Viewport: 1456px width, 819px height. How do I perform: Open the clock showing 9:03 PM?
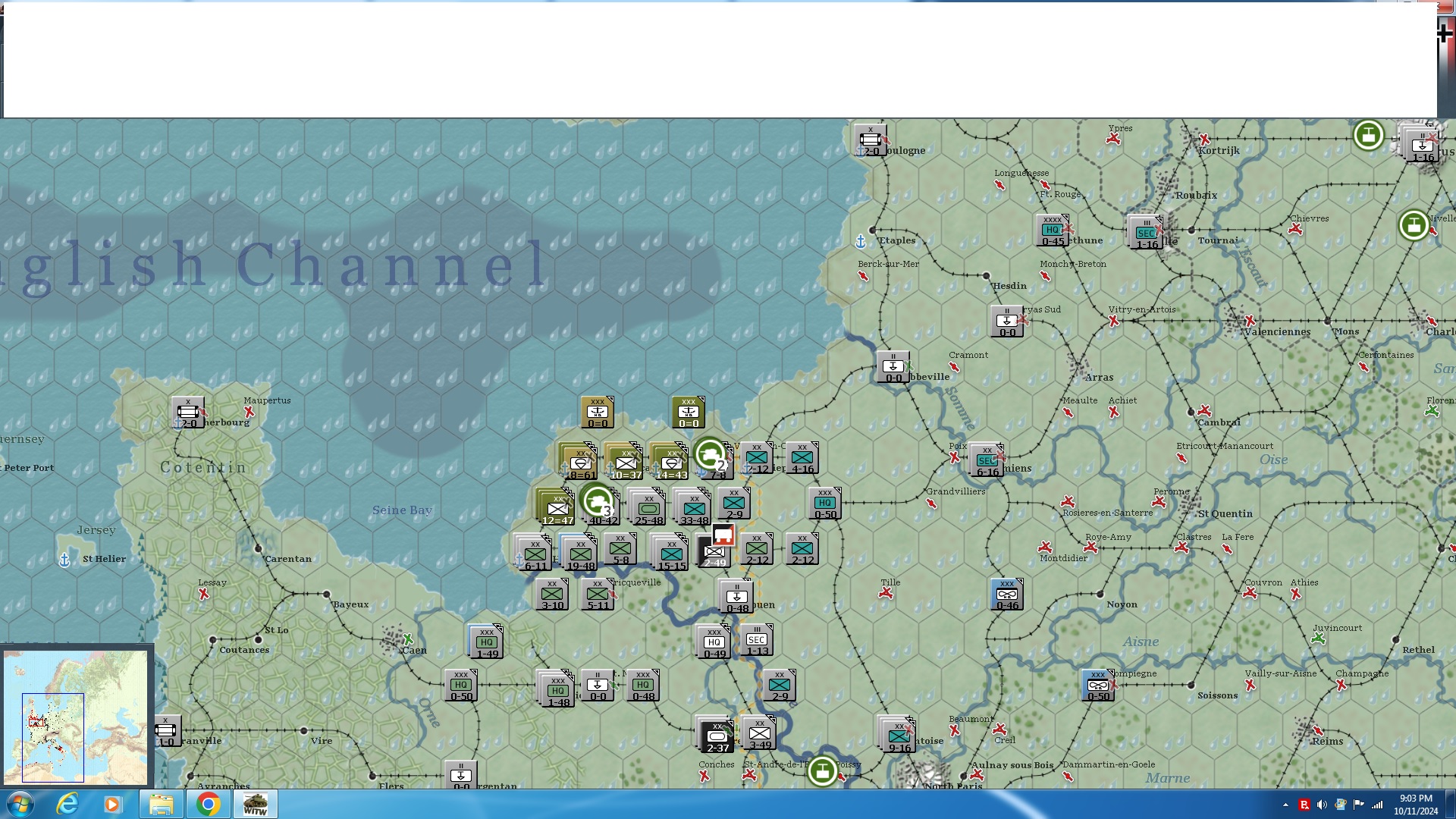pos(1415,804)
